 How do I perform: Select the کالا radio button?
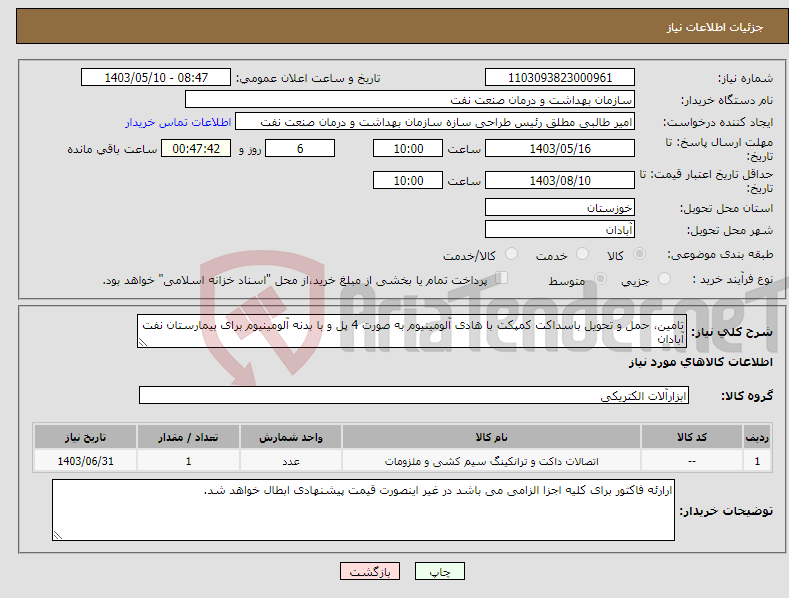click(639, 254)
